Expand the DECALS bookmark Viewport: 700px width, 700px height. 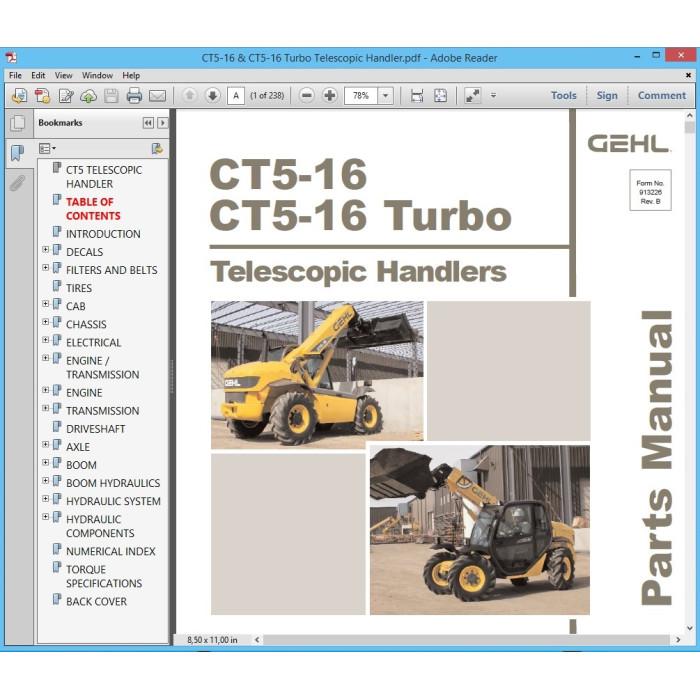pyautogui.click(x=46, y=250)
